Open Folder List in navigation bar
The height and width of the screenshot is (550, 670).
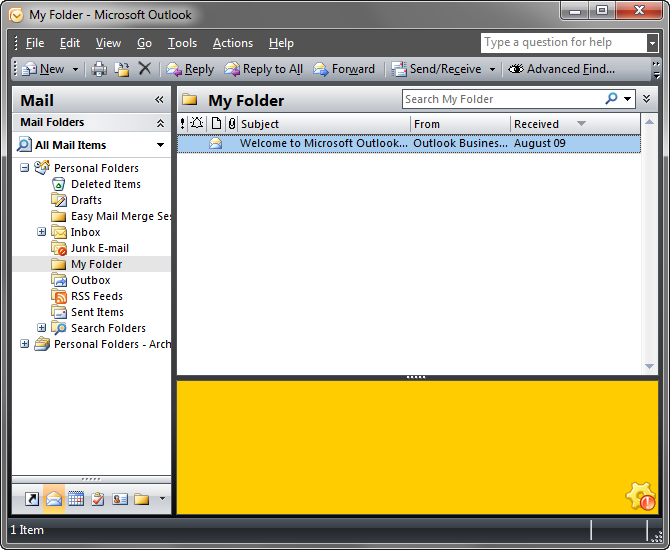pyautogui.click(x=142, y=499)
